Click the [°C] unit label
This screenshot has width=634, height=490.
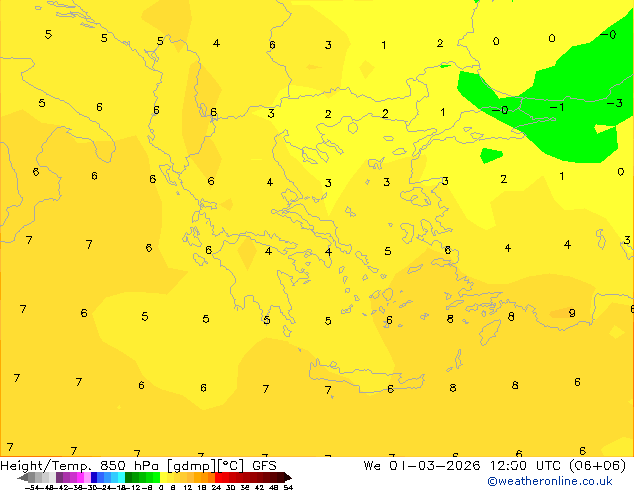pos(231,466)
